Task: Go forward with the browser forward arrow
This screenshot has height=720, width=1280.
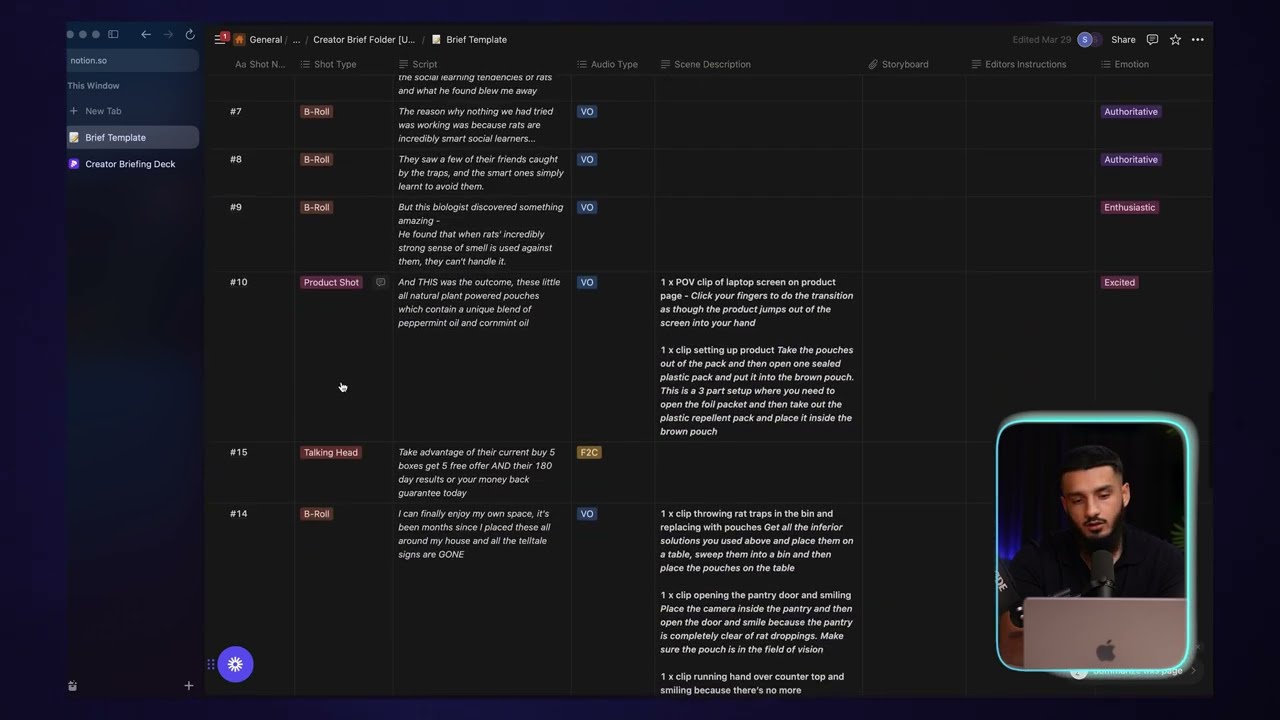Action: coord(168,34)
